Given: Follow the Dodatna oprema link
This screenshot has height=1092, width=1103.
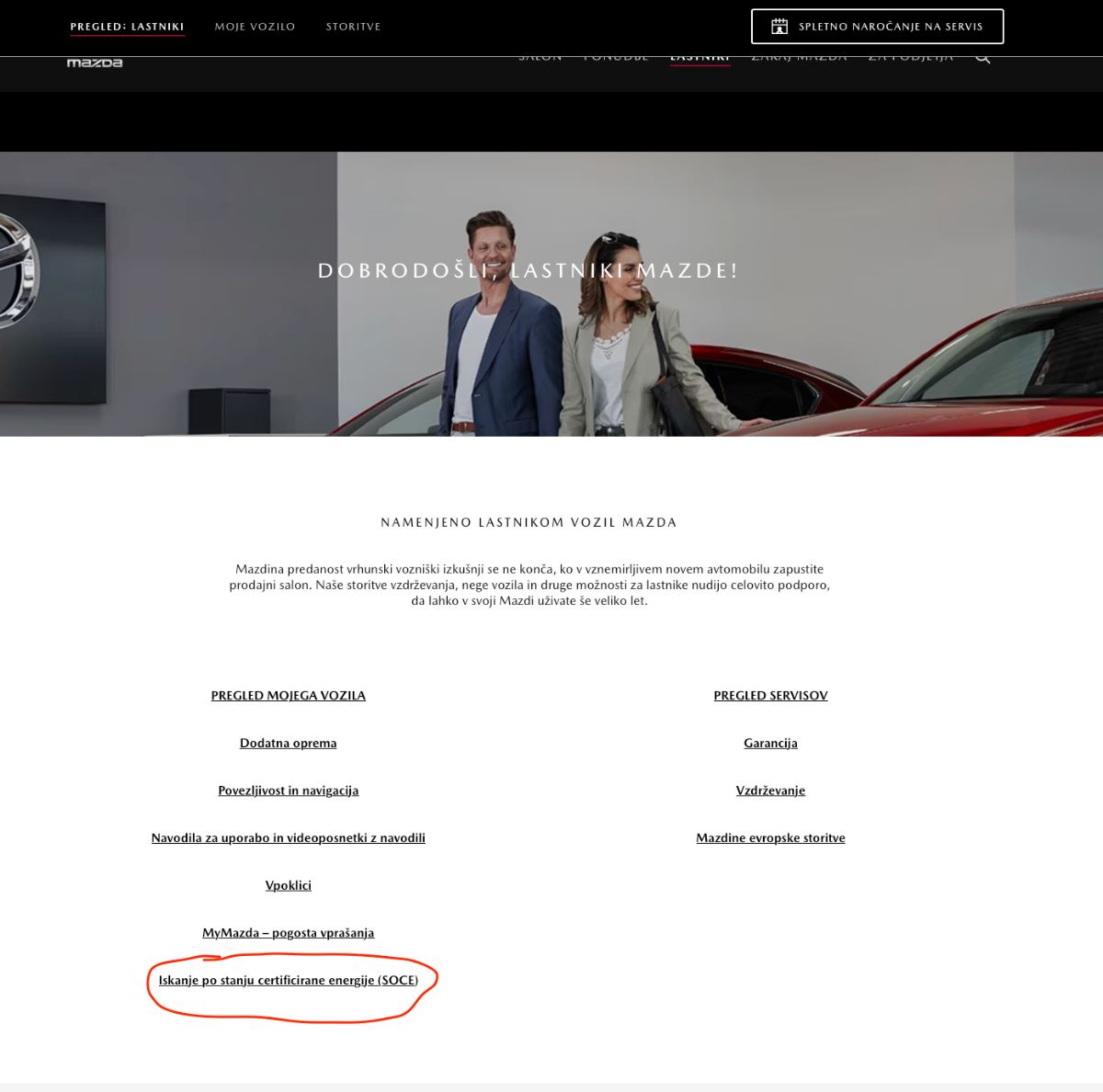Looking at the screenshot, I should pyautogui.click(x=289, y=743).
